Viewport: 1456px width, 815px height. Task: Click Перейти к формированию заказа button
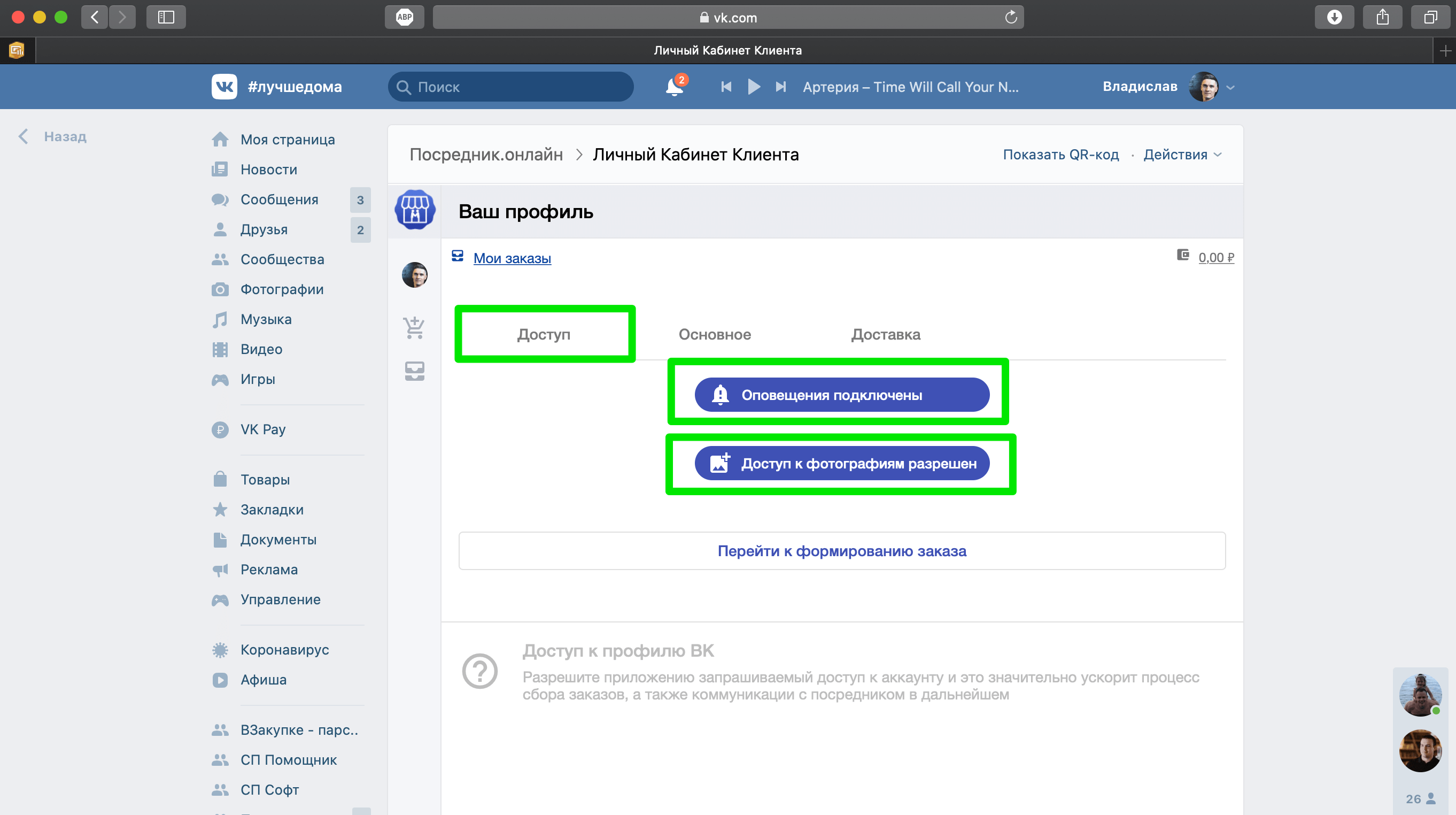click(842, 550)
